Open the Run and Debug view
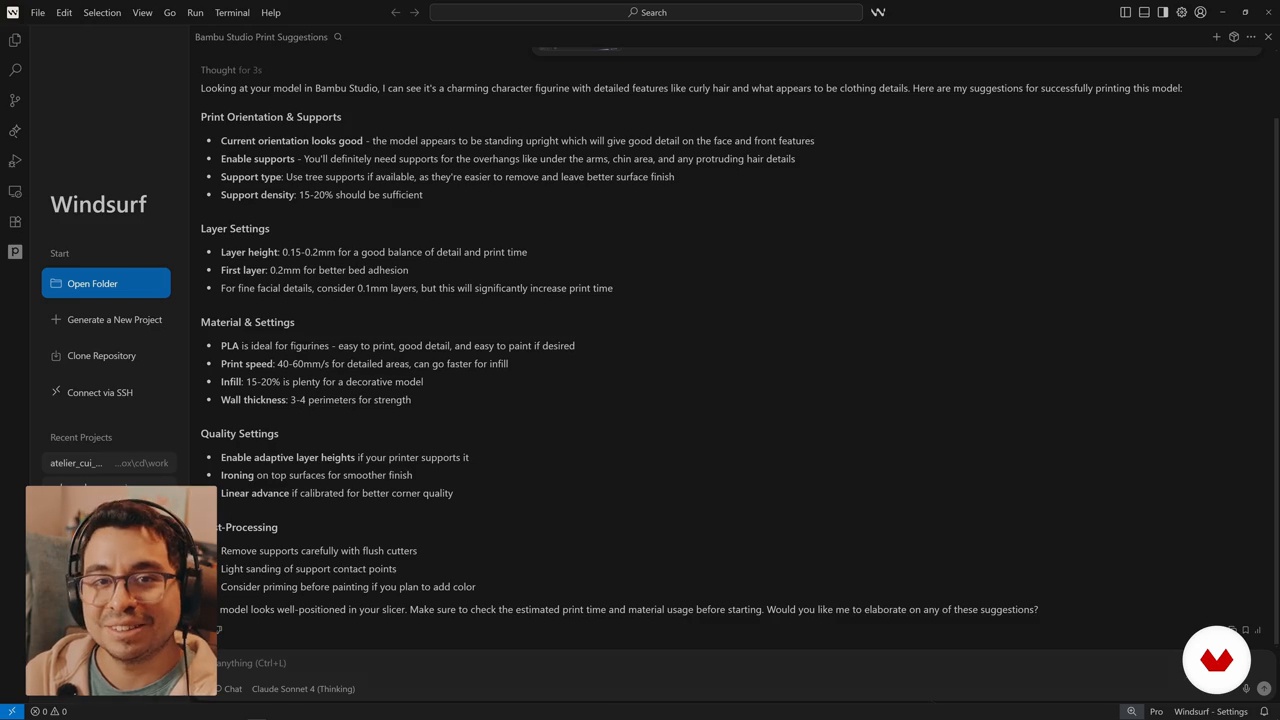Screen dimensions: 1280x720 [15, 161]
